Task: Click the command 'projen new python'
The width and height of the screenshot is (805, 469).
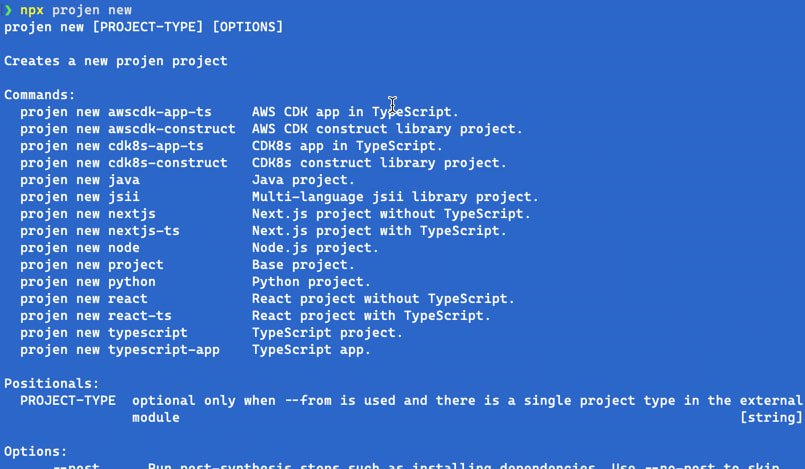Action: click(x=88, y=282)
